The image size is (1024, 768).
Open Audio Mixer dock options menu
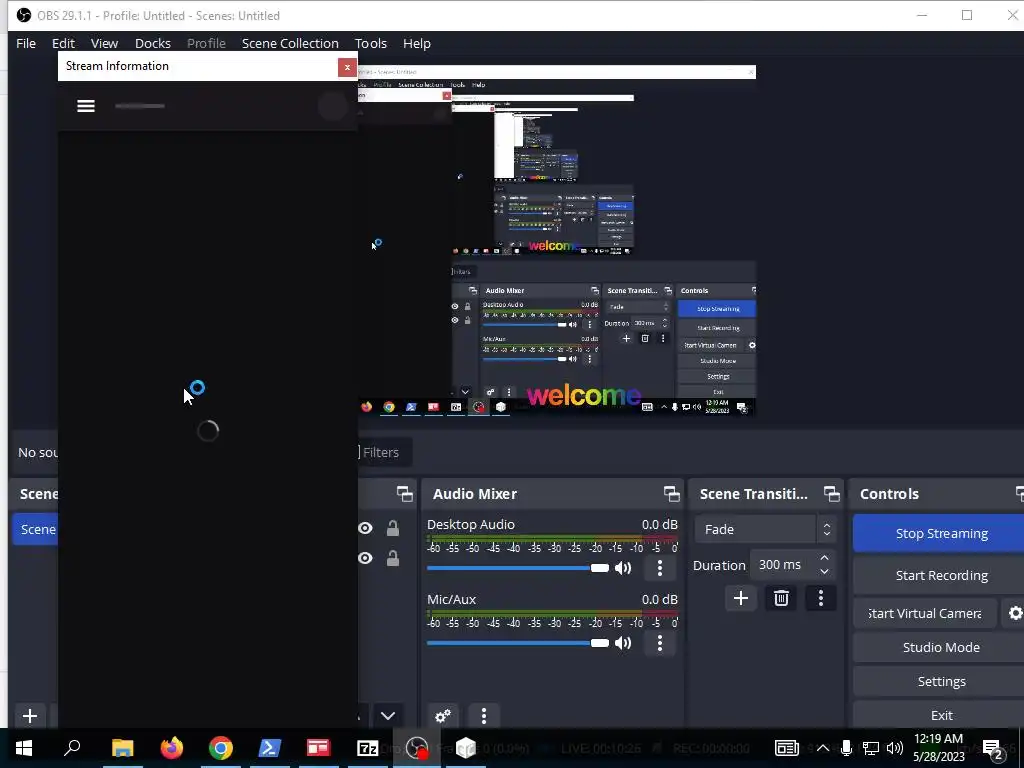click(484, 716)
